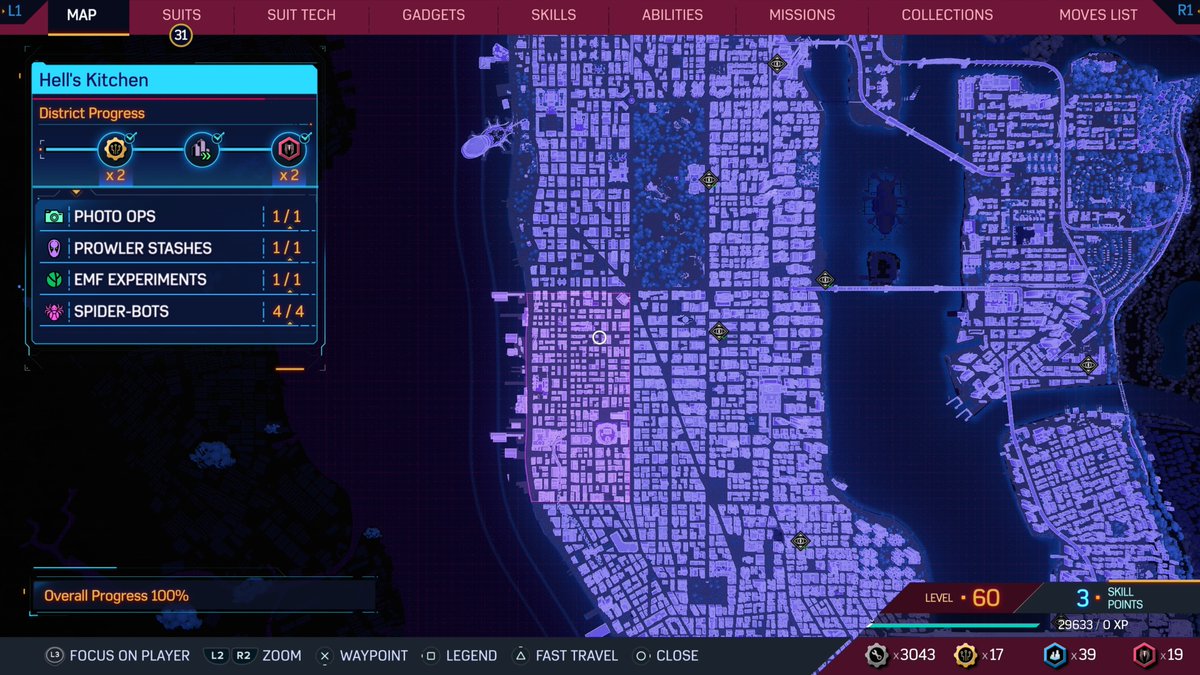Click the blue resource icon by x39

pyautogui.click(x=1054, y=655)
